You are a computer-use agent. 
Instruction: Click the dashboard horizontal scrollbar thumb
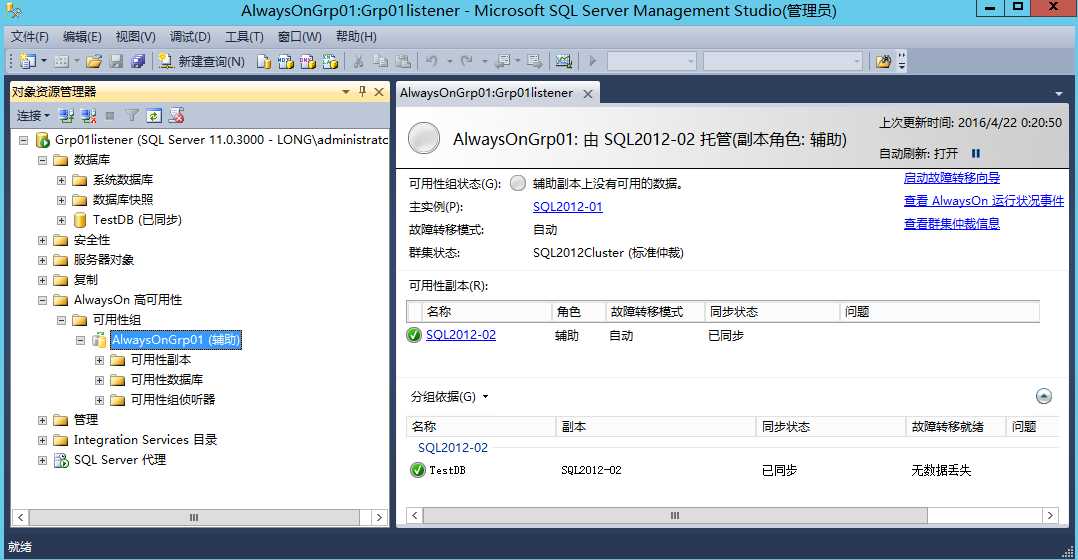tap(675, 515)
